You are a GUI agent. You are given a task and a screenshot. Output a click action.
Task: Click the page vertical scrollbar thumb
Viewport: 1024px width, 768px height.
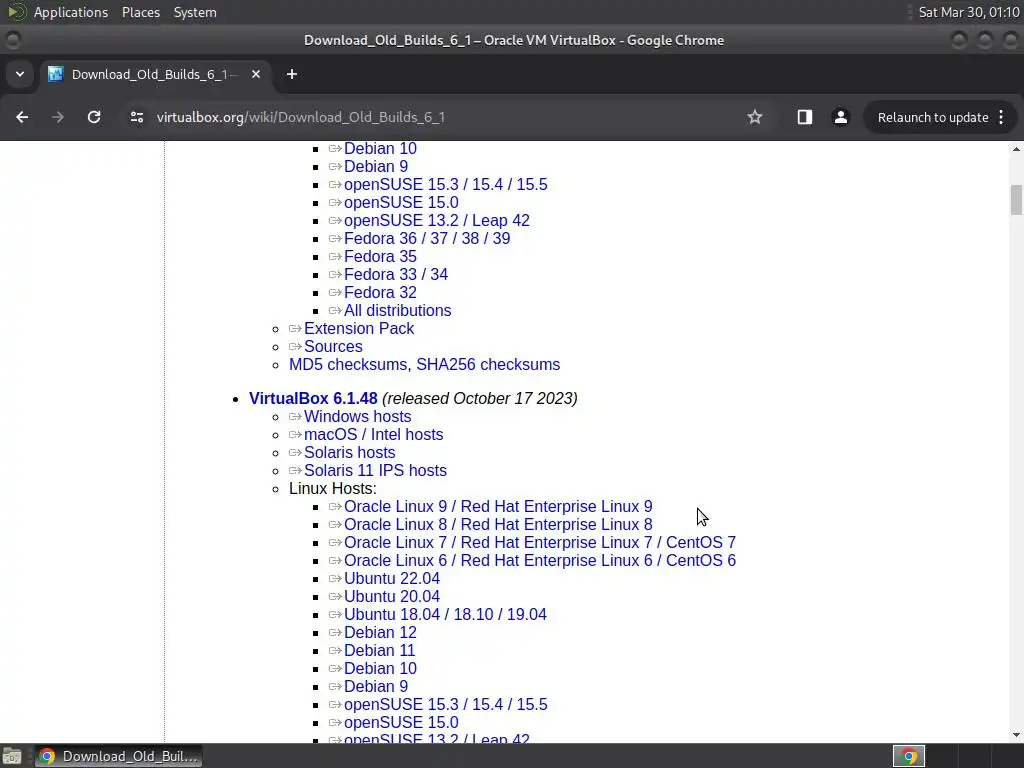1016,200
